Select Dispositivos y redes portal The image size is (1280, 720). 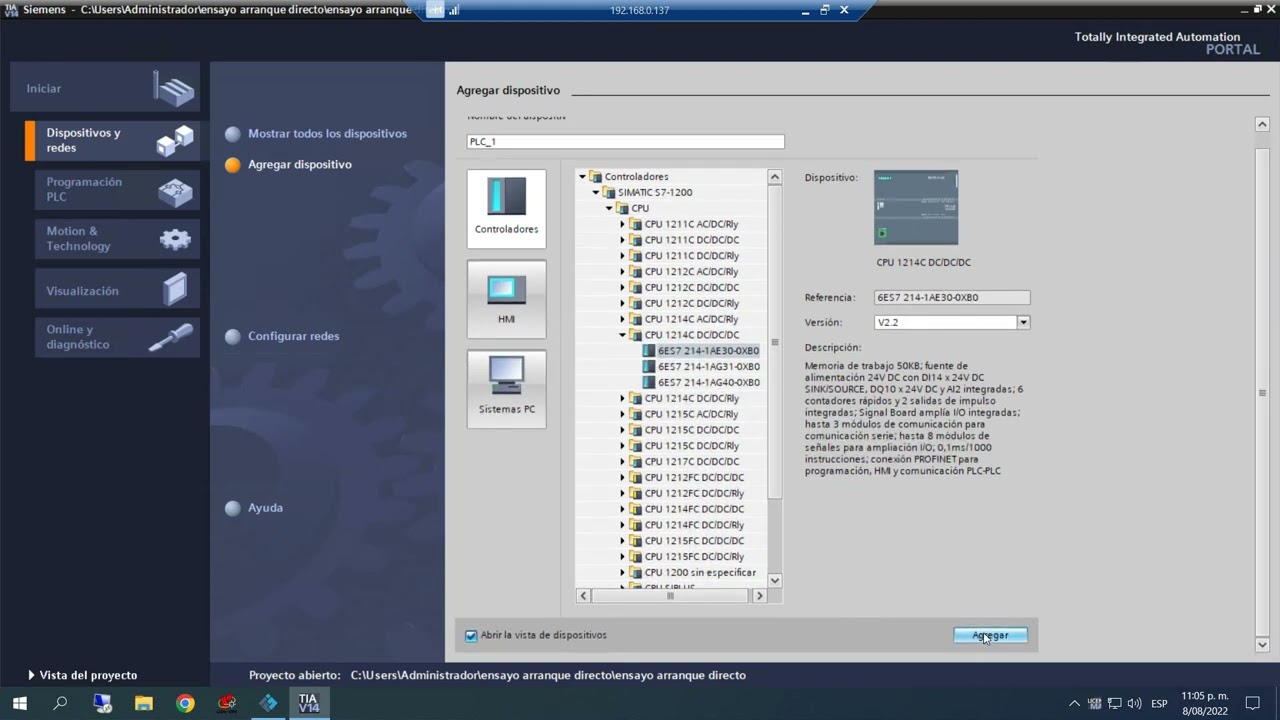tap(112, 140)
